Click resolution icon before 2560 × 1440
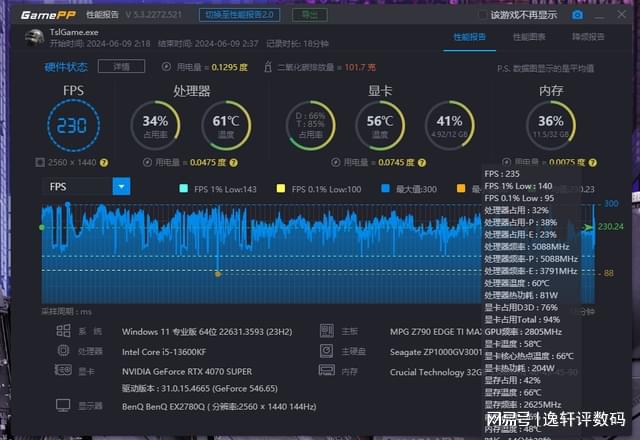This screenshot has width=640, height=440. coord(40,162)
